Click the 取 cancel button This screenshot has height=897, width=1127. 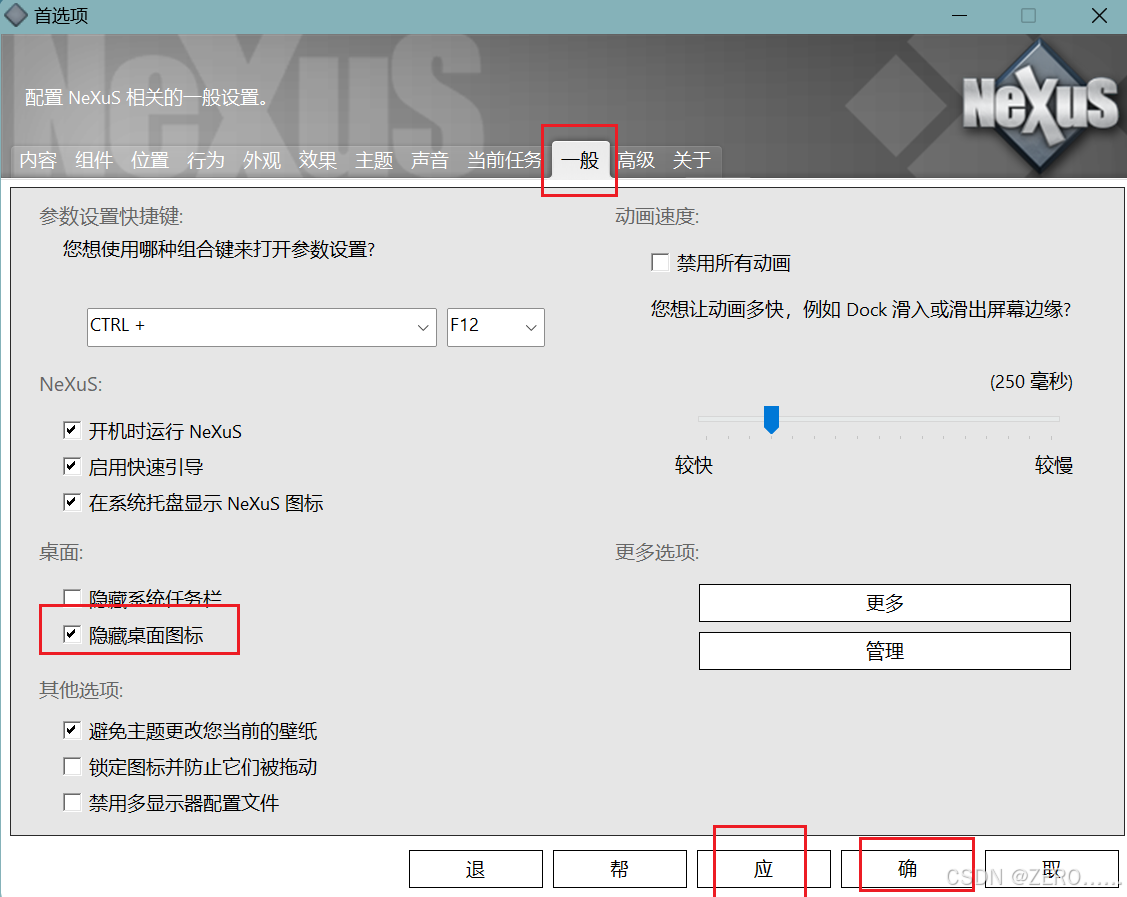(1052, 869)
